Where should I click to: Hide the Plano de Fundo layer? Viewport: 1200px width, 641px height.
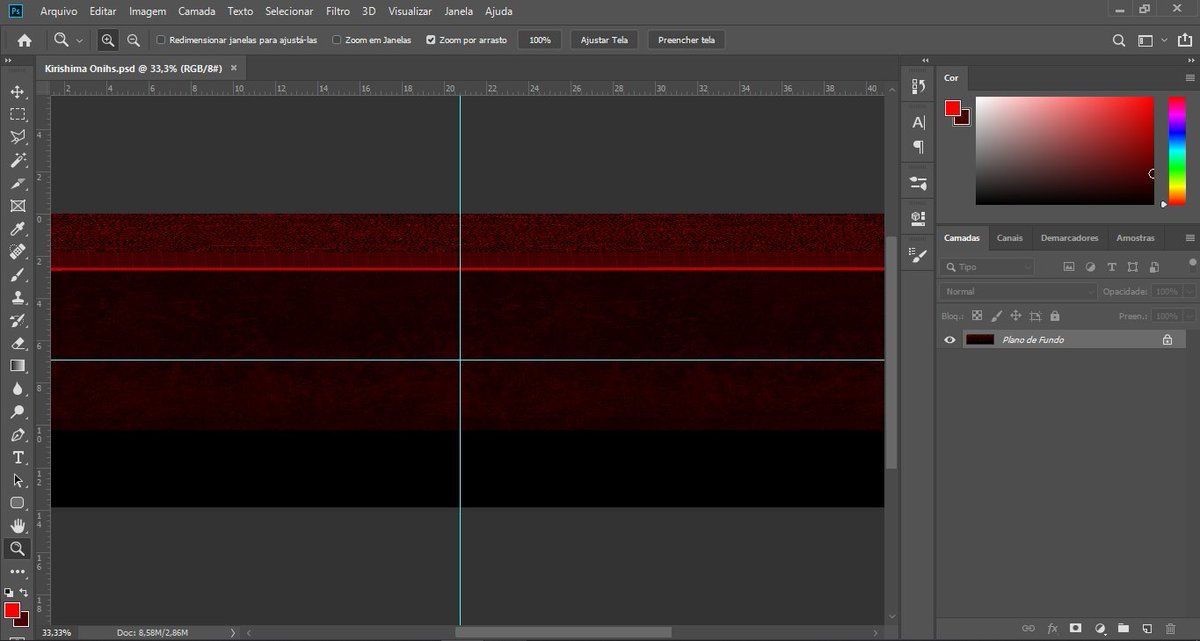point(950,340)
